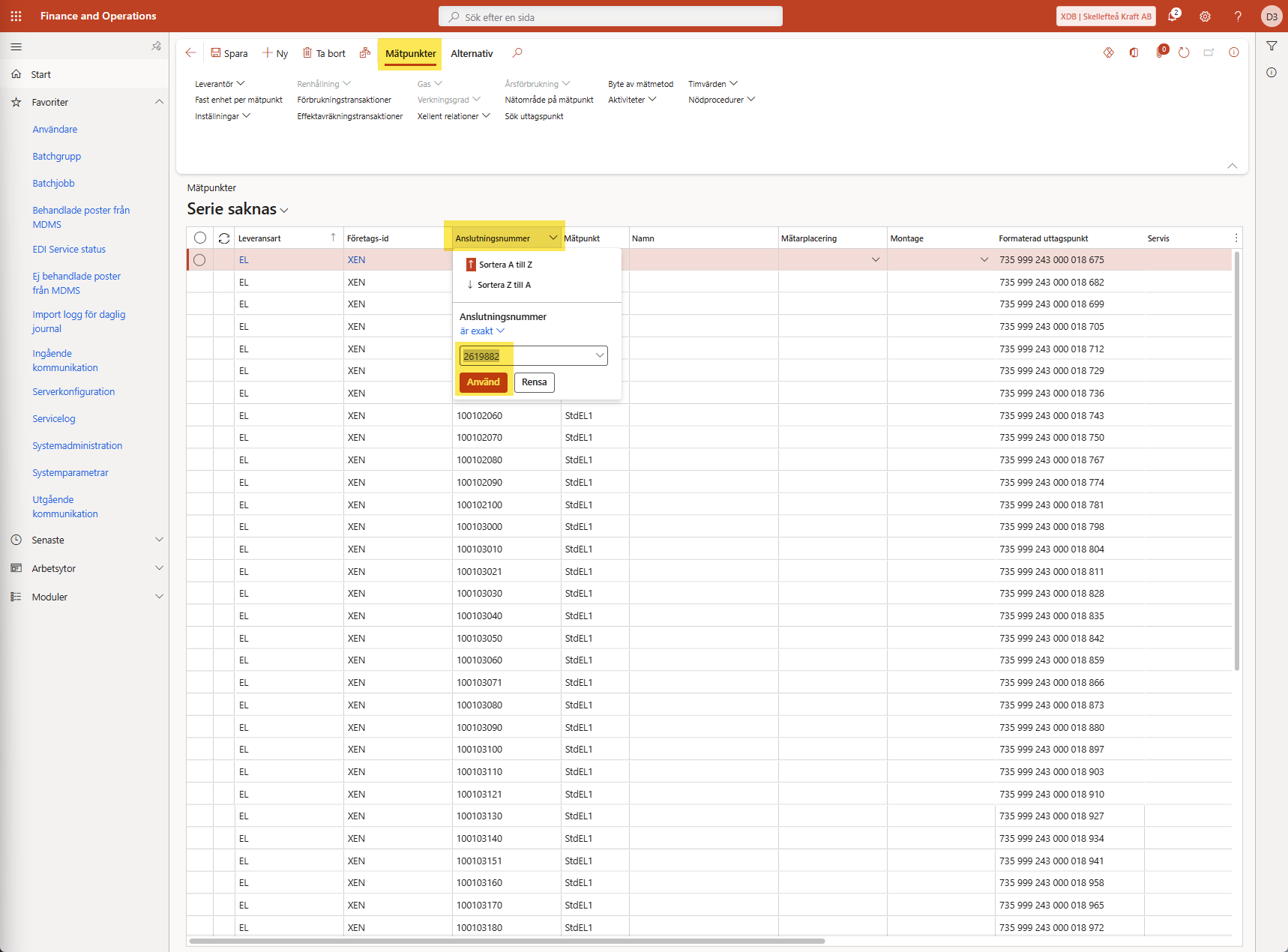The image size is (1288, 952).
Task: Pin the navigation pane
Action: (x=156, y=46)
